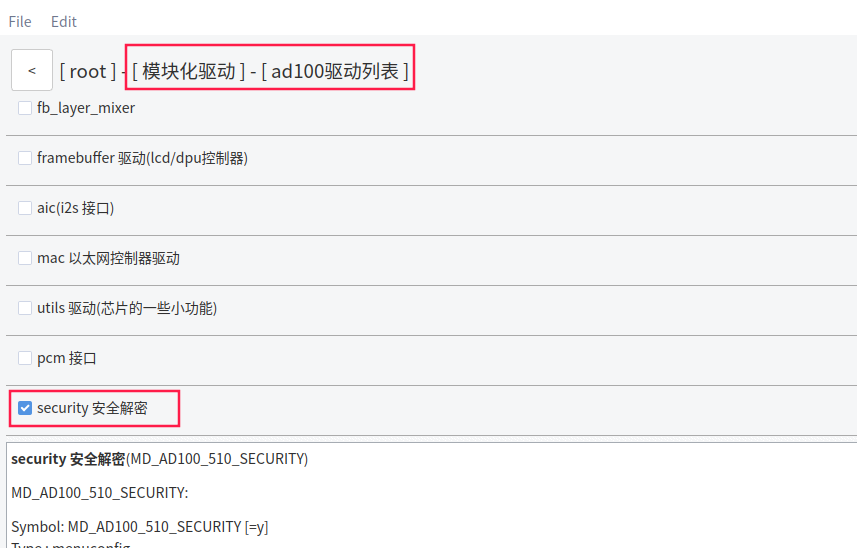
Task: Toggle utils 驱动 checkbox on
Action: pos(25,308)
